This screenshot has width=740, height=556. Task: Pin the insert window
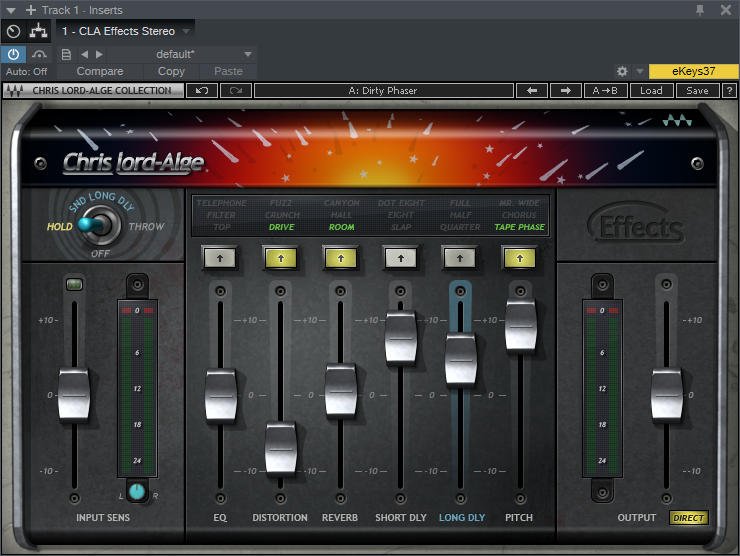(x=700, y=10)
